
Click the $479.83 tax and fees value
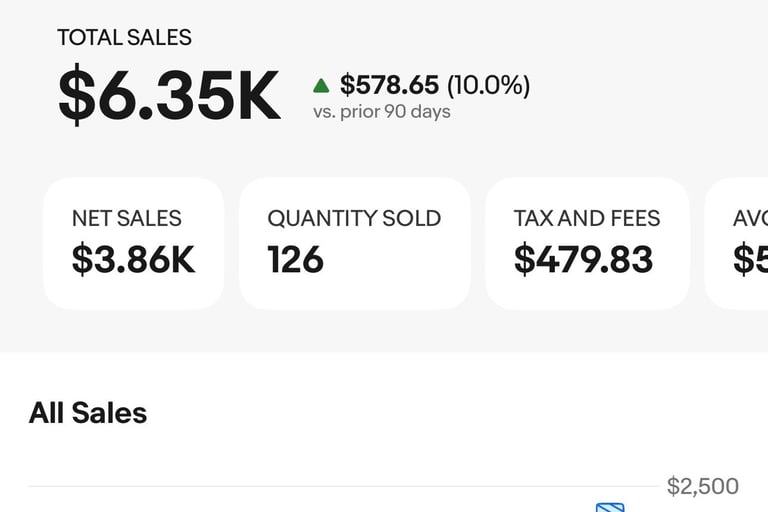coord(583,260)
